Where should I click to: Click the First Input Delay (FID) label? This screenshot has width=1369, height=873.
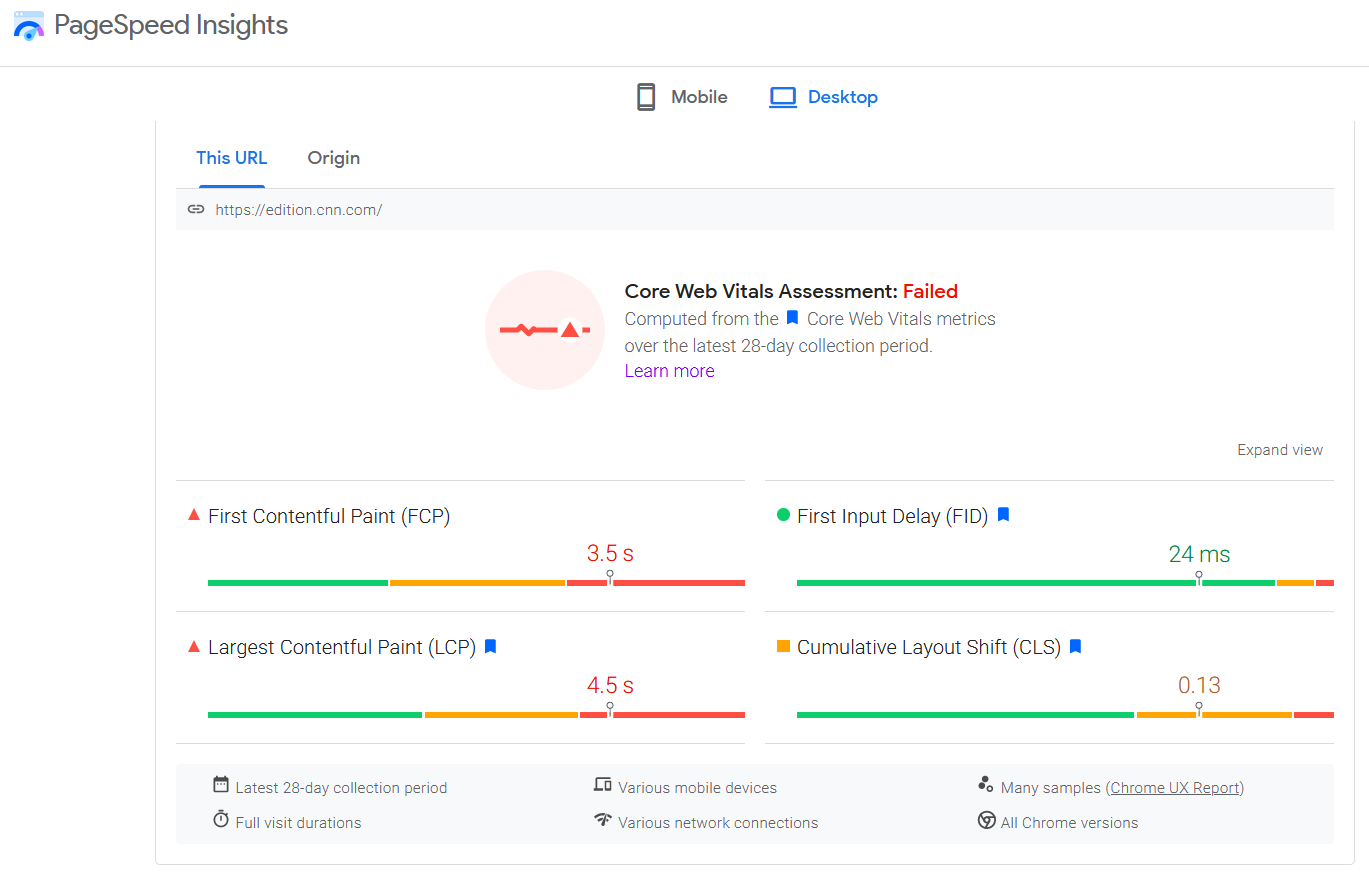coord(893,517)
